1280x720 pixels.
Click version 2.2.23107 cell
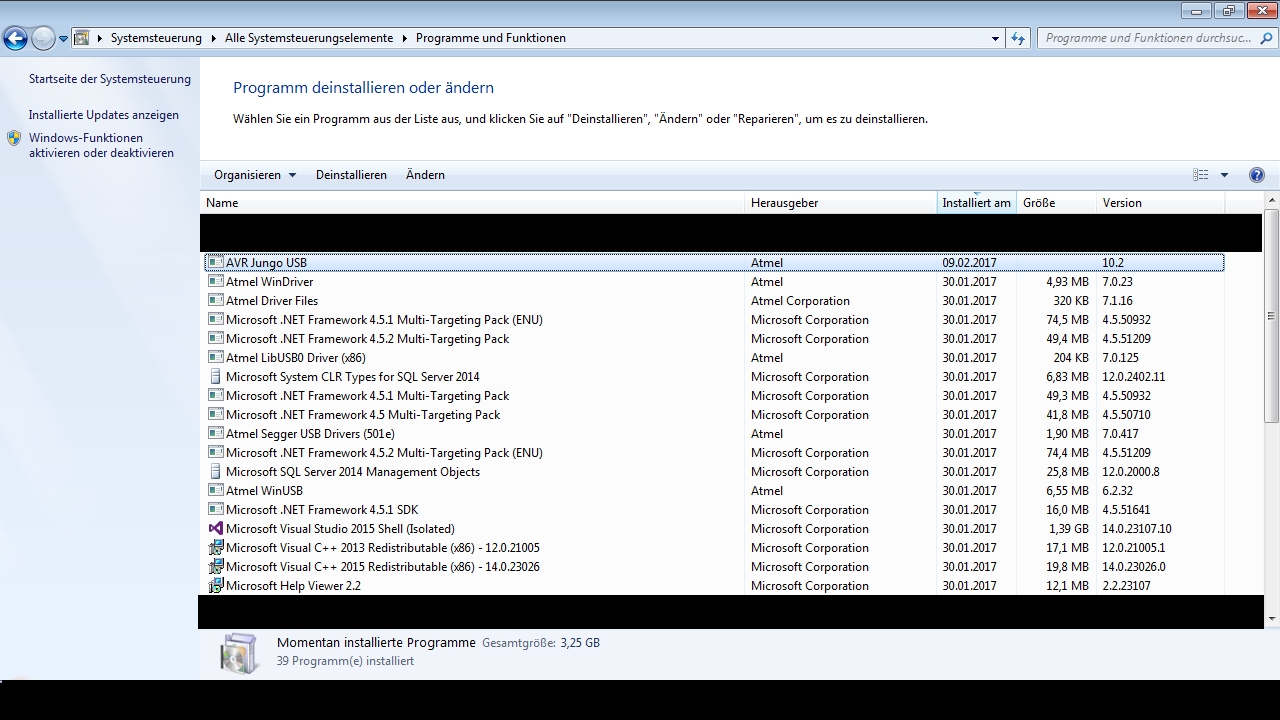click(x=1126, y=586)
